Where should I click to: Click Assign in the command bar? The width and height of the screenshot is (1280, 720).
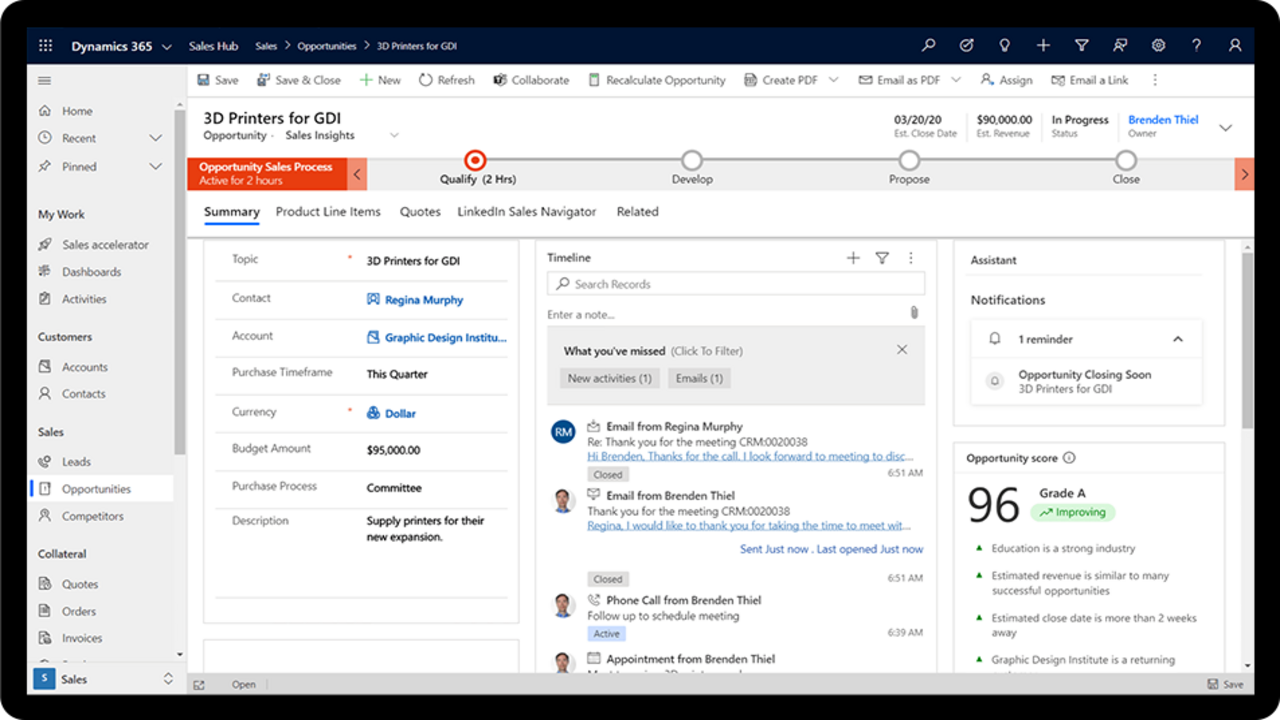[x=1006, y=80]
